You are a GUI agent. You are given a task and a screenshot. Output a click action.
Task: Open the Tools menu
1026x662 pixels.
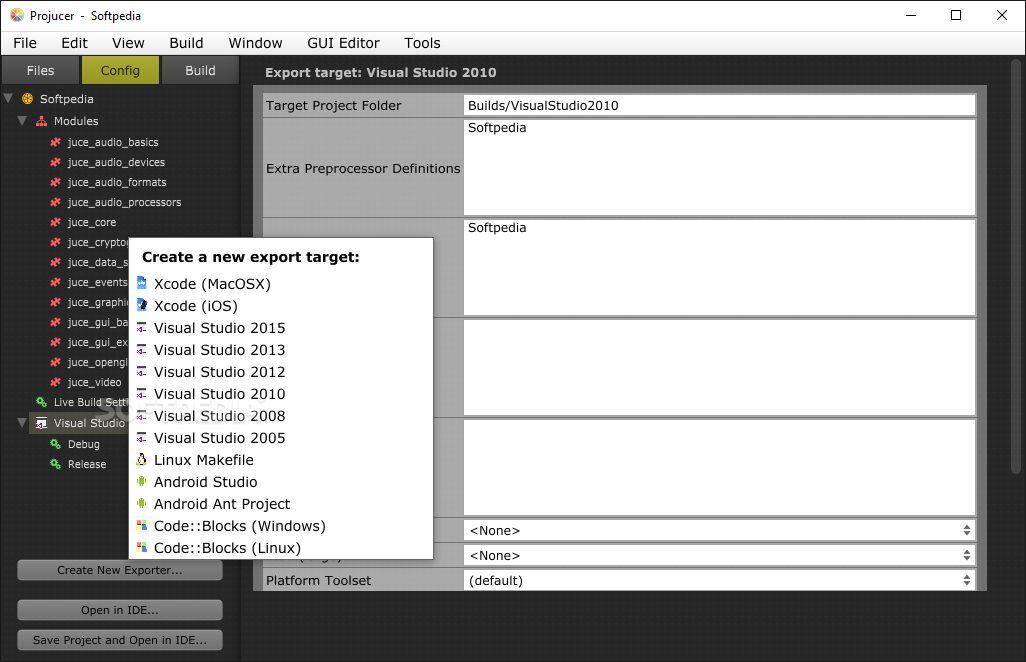click(422, 43)
